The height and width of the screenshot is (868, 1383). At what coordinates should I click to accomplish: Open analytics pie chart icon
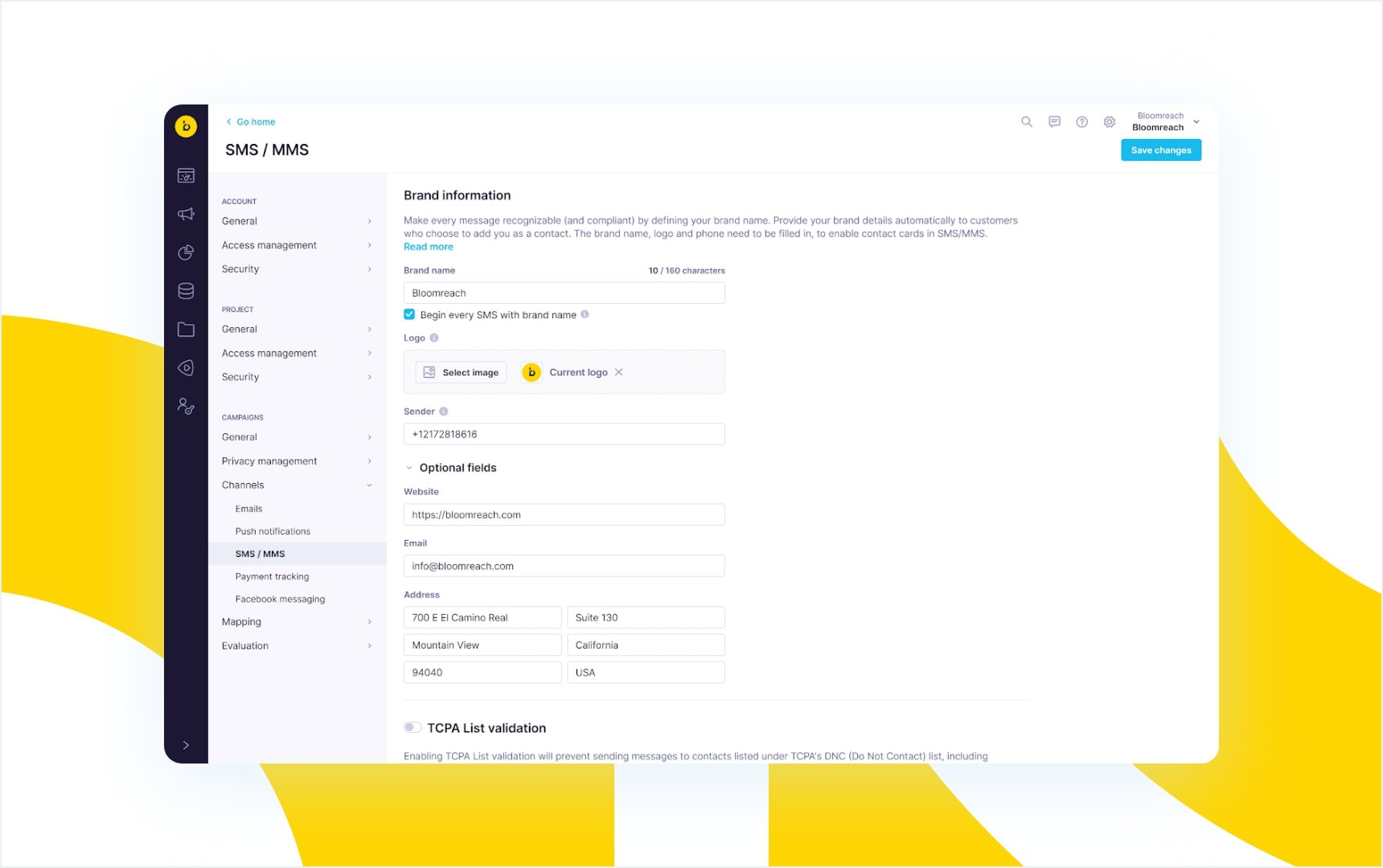[x=186, y=252]
